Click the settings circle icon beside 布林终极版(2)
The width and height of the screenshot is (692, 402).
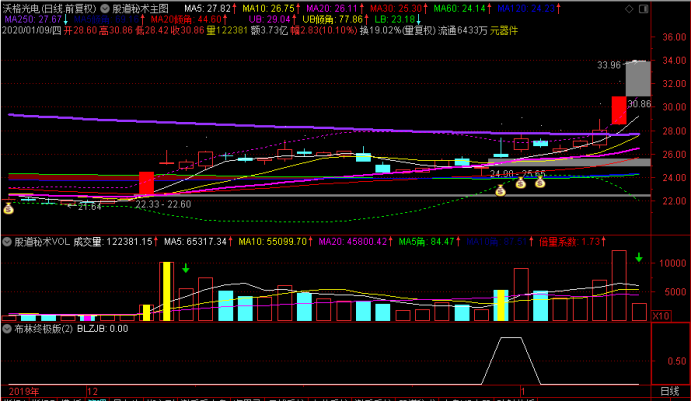tap(7, 327)
